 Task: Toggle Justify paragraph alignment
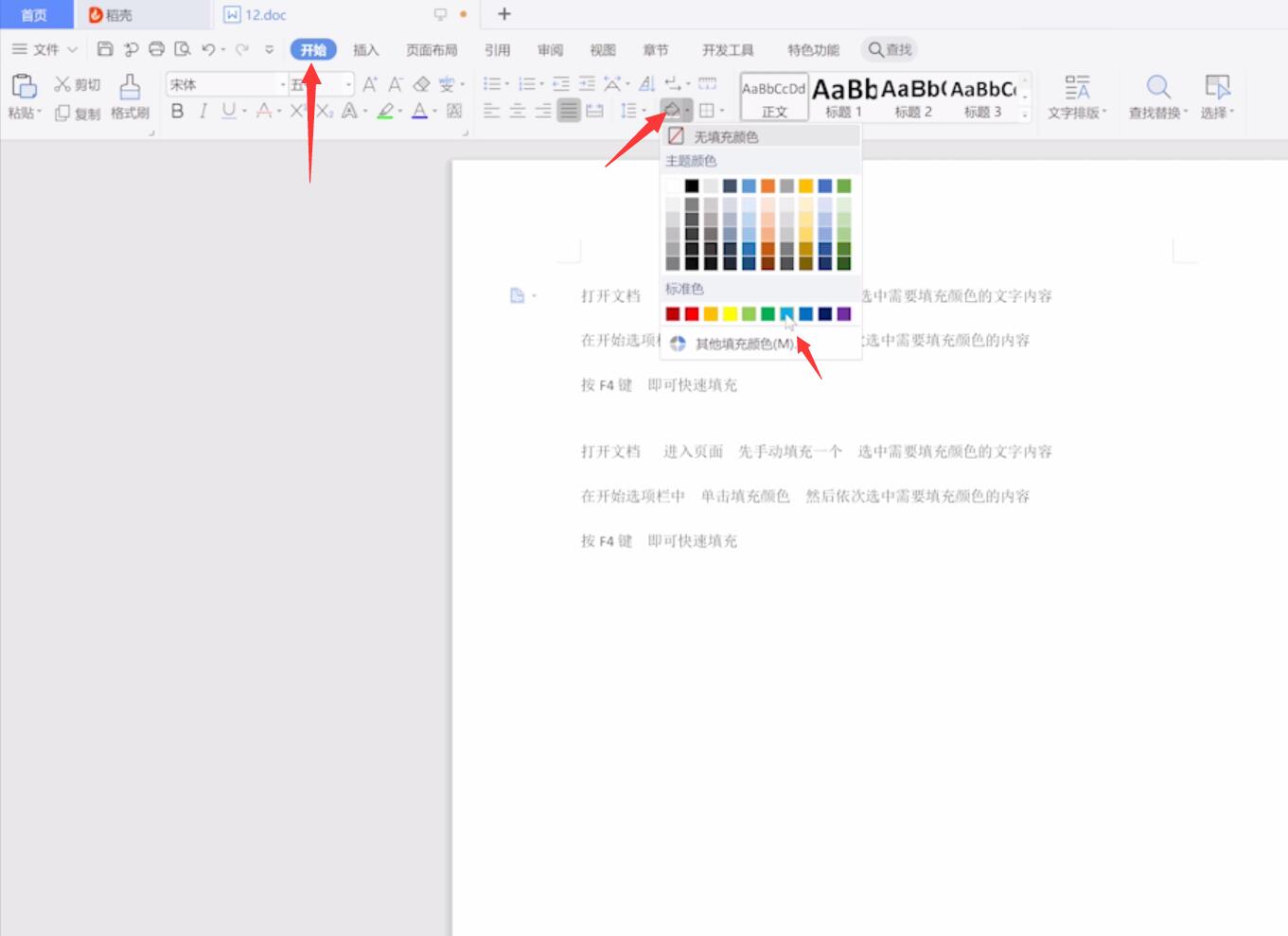tap(568, 111)
